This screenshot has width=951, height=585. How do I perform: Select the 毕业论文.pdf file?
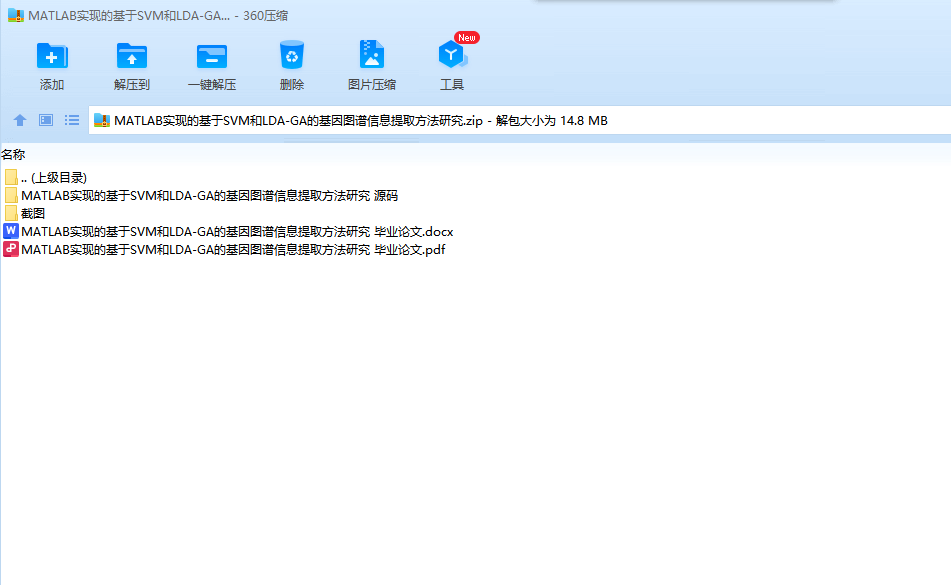(x=224, y=249)
